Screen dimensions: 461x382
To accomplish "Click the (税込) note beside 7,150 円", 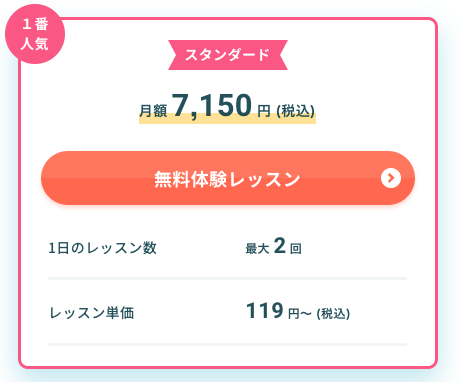I will pos(295,111).
